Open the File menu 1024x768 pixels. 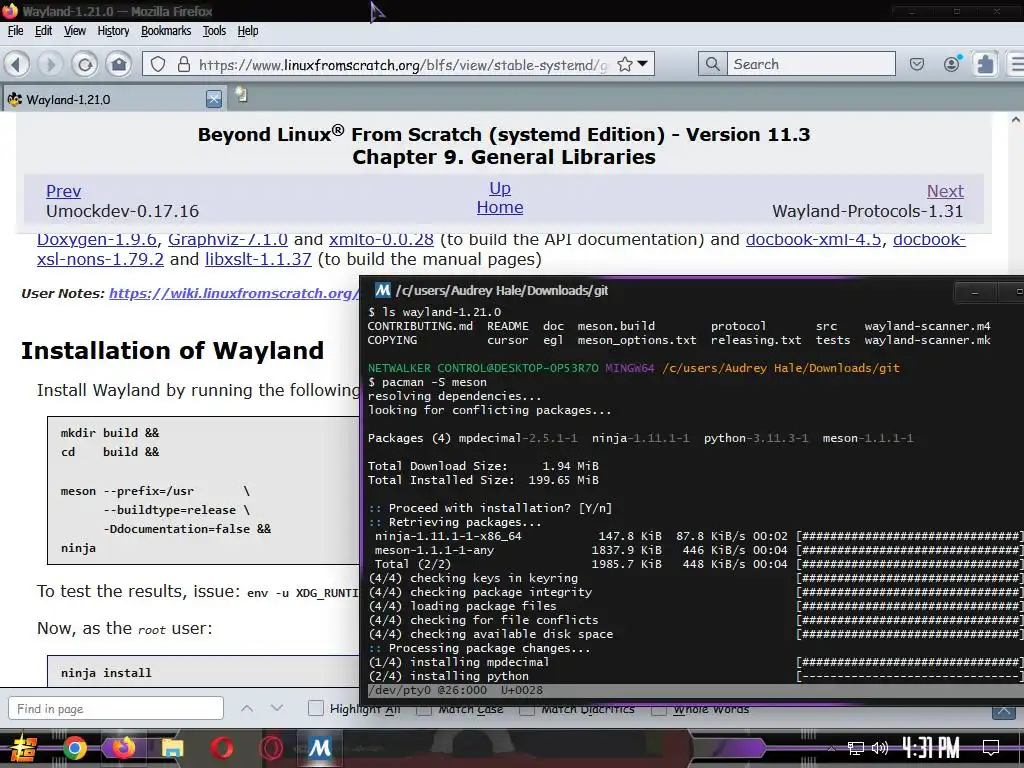[15, 31]
